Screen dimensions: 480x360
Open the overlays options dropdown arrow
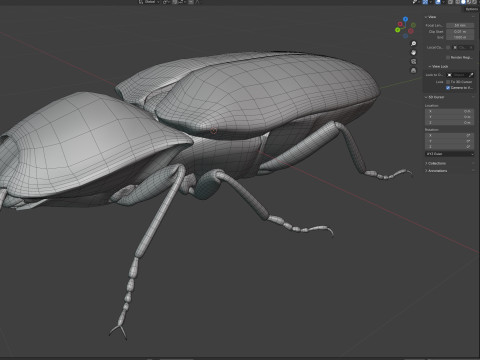tap(443, 2)
